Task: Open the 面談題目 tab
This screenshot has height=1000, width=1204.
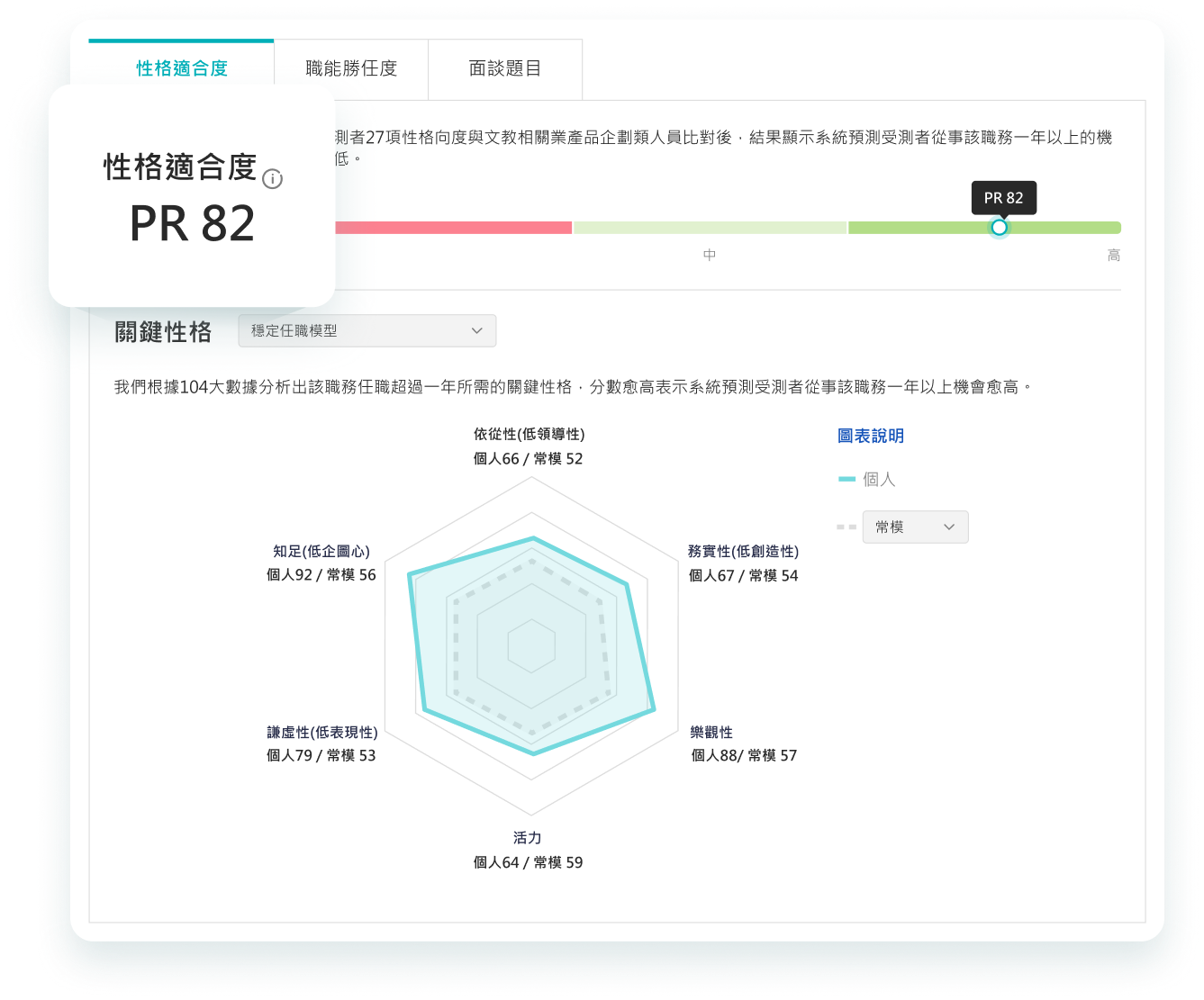Action: pos(504,68)
